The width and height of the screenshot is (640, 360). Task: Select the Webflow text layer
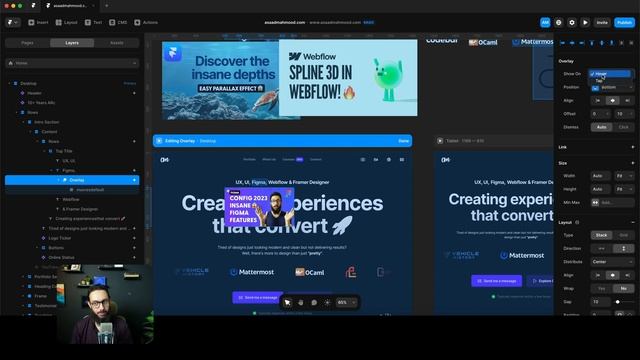pyautogui.click(x=71, y=199)
